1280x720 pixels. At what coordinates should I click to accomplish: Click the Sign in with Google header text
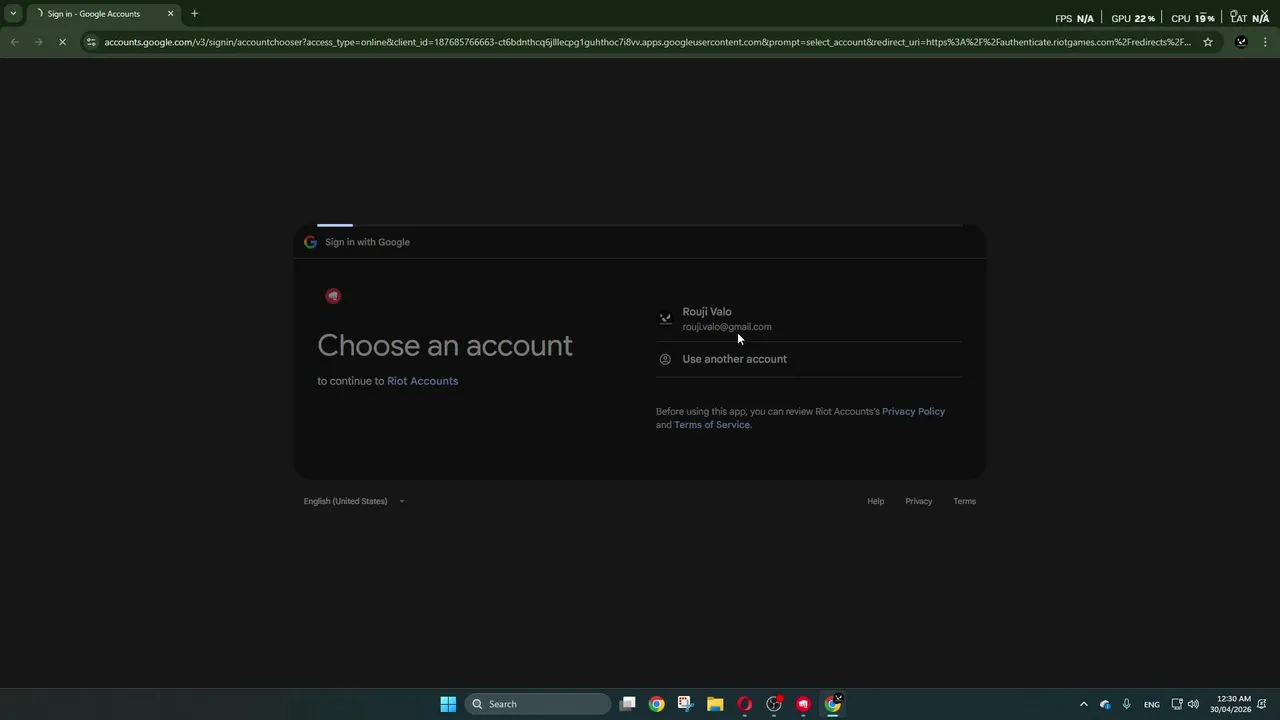coord(367,242)
